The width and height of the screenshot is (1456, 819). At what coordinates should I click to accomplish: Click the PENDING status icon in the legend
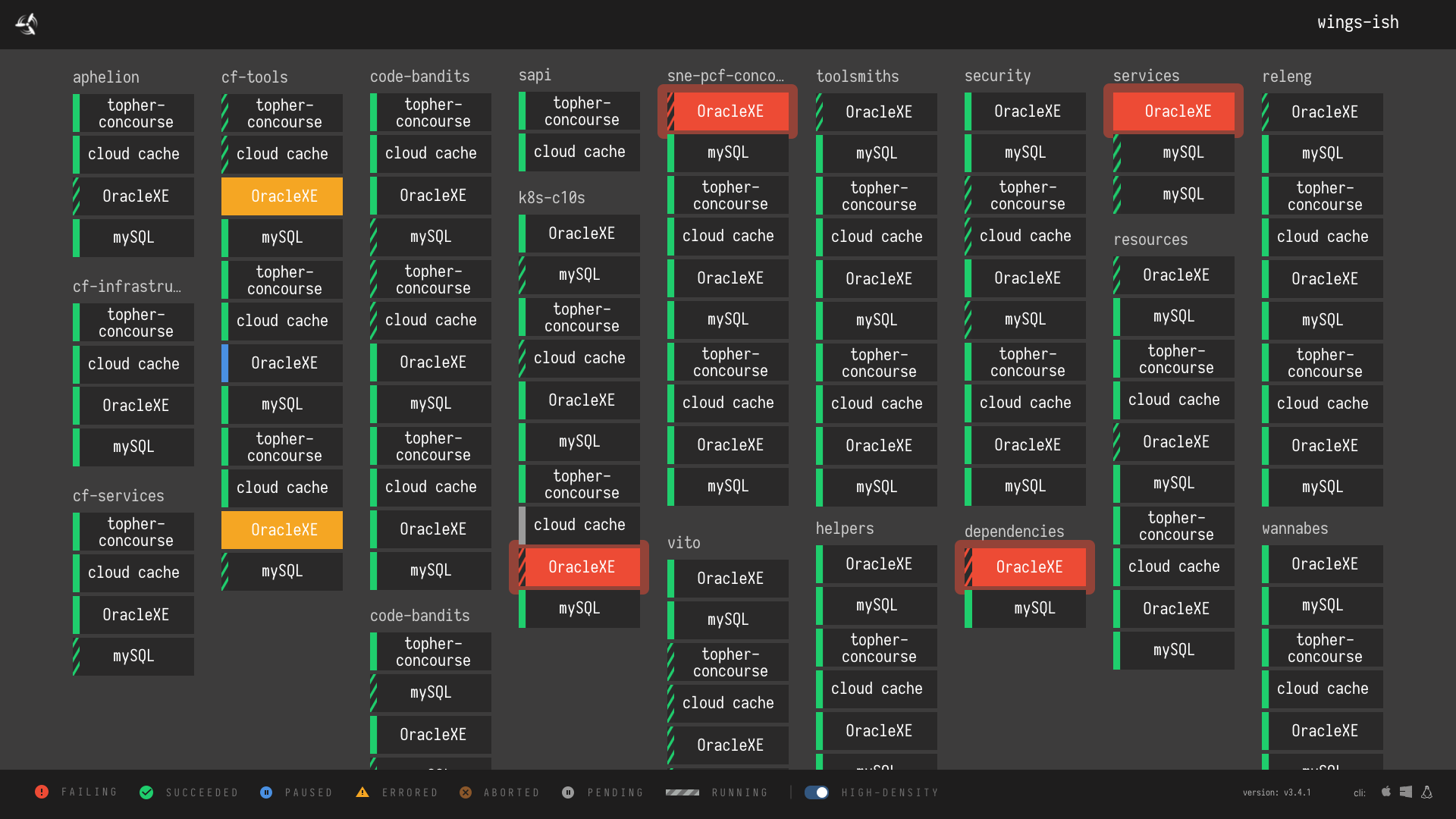(x=567, y=792)
